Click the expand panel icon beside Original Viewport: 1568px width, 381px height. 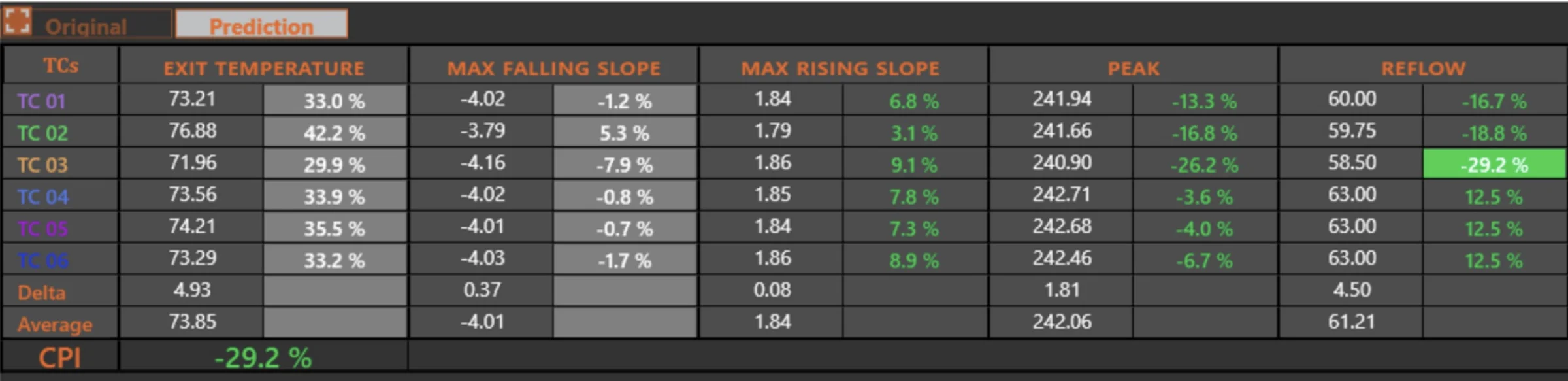[x=17, y=21]
